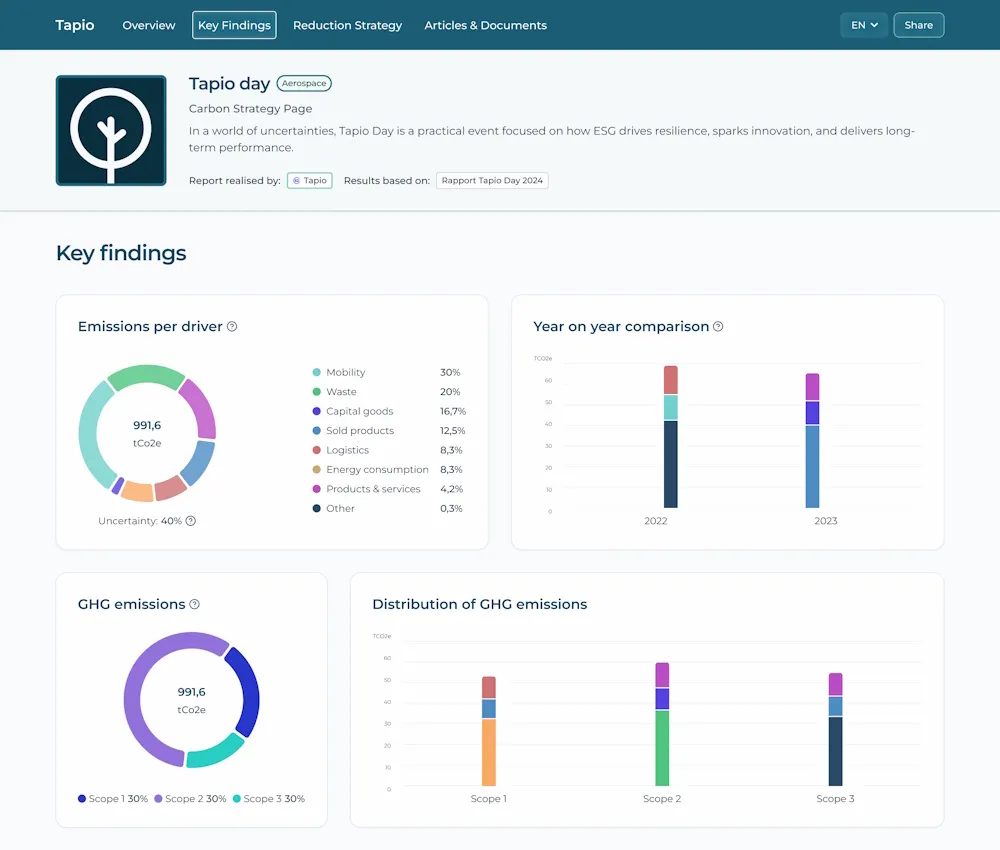The height and width of the screenshot is (850, 1000).
Task: Click the Scope 2 stacked bar
Action: tap(662, 724)
